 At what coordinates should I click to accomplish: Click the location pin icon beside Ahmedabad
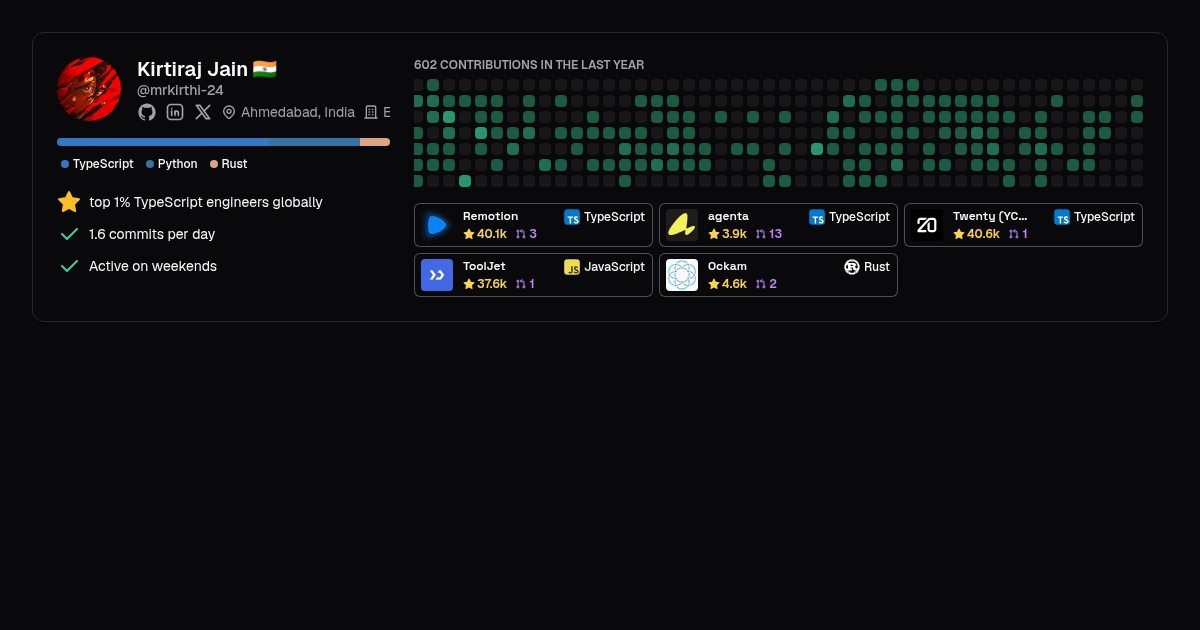tap(229, 112)
